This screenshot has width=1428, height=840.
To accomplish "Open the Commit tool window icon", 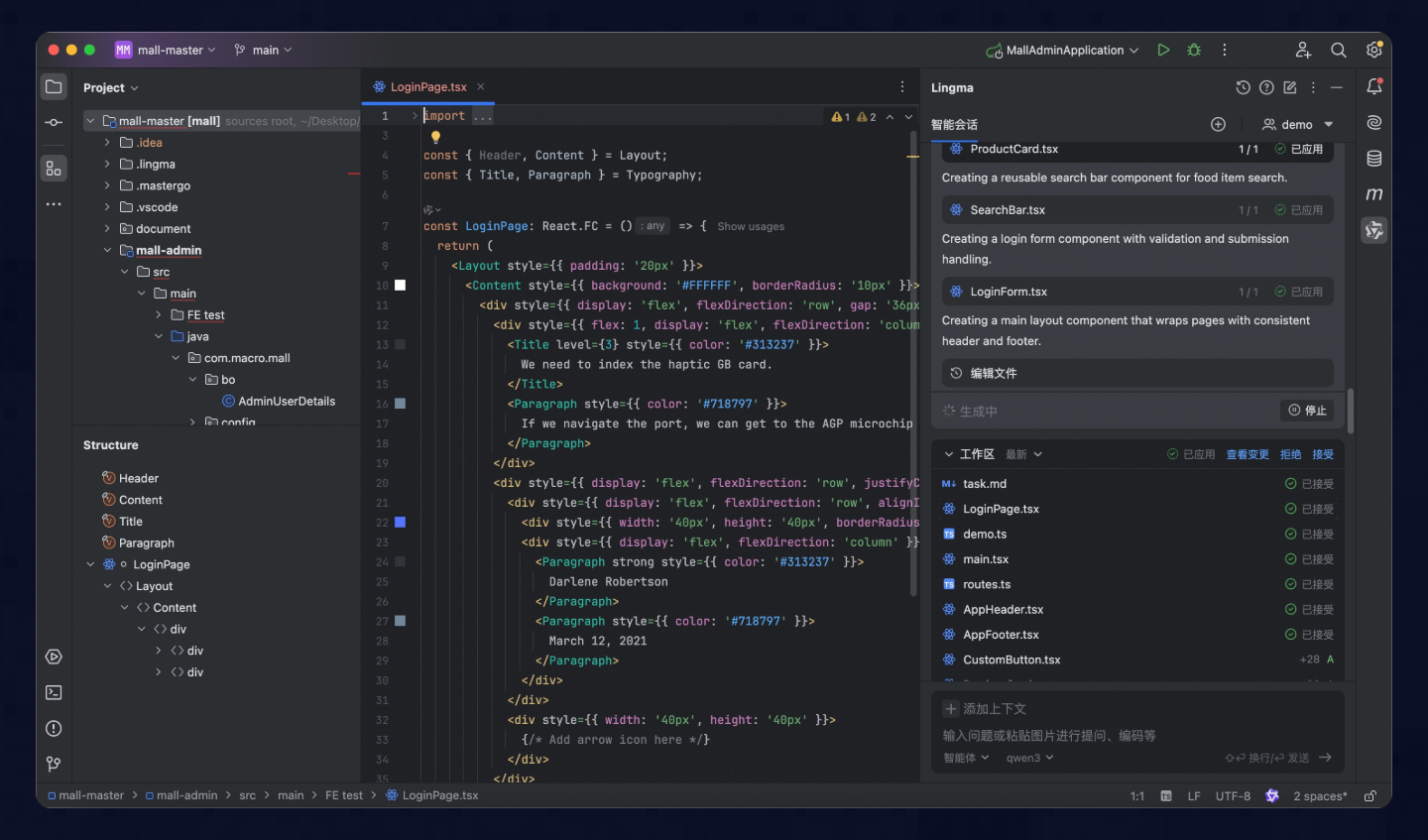I will (54, 122).
